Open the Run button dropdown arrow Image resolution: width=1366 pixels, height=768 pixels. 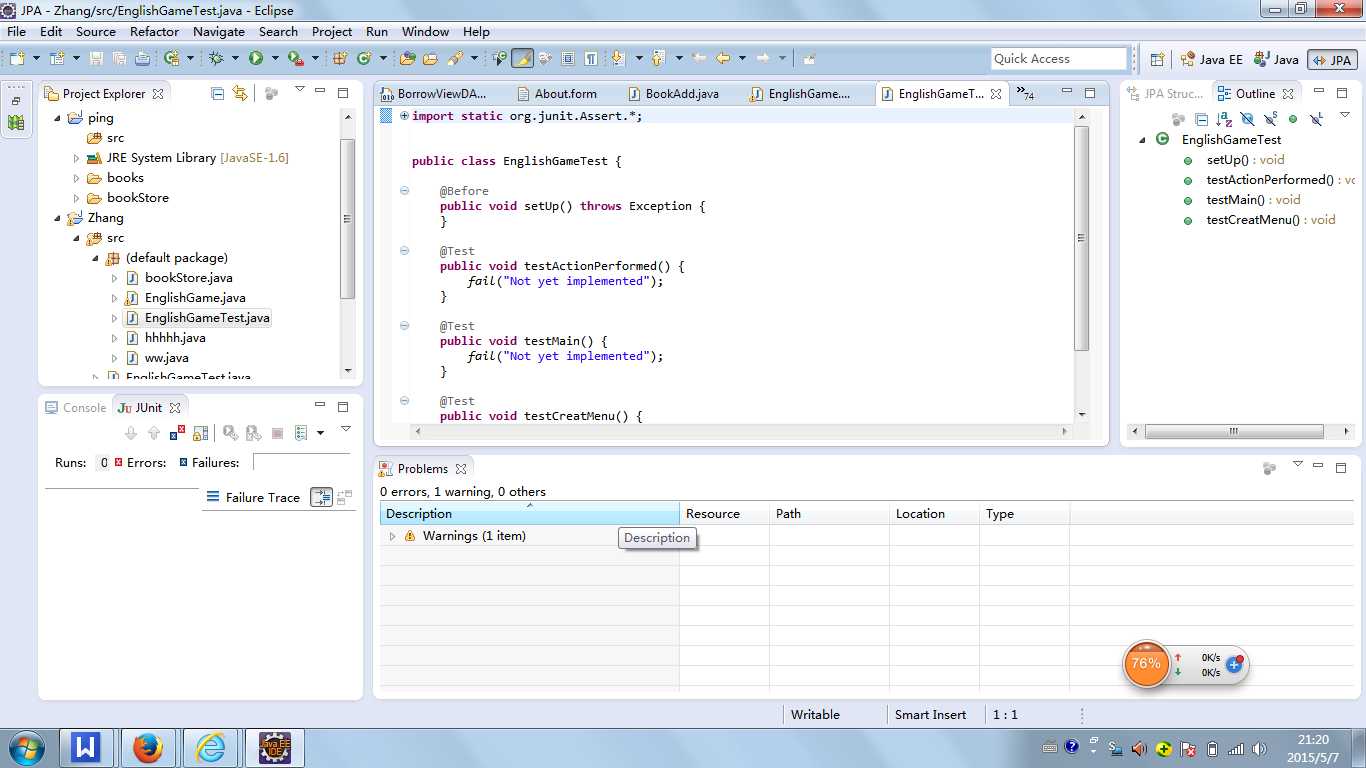(274, 58)
